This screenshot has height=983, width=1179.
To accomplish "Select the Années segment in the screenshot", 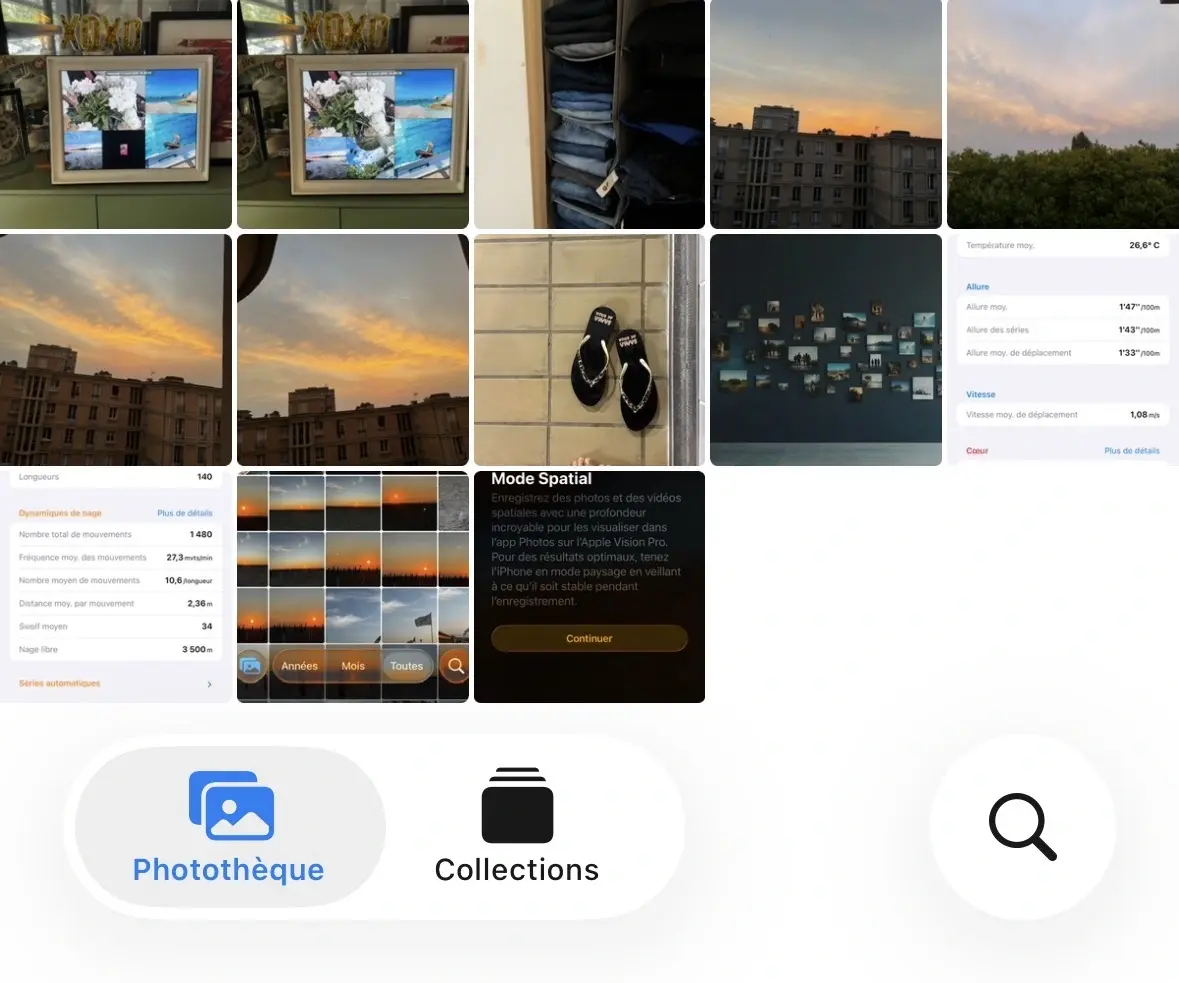I will pos(301,665).
